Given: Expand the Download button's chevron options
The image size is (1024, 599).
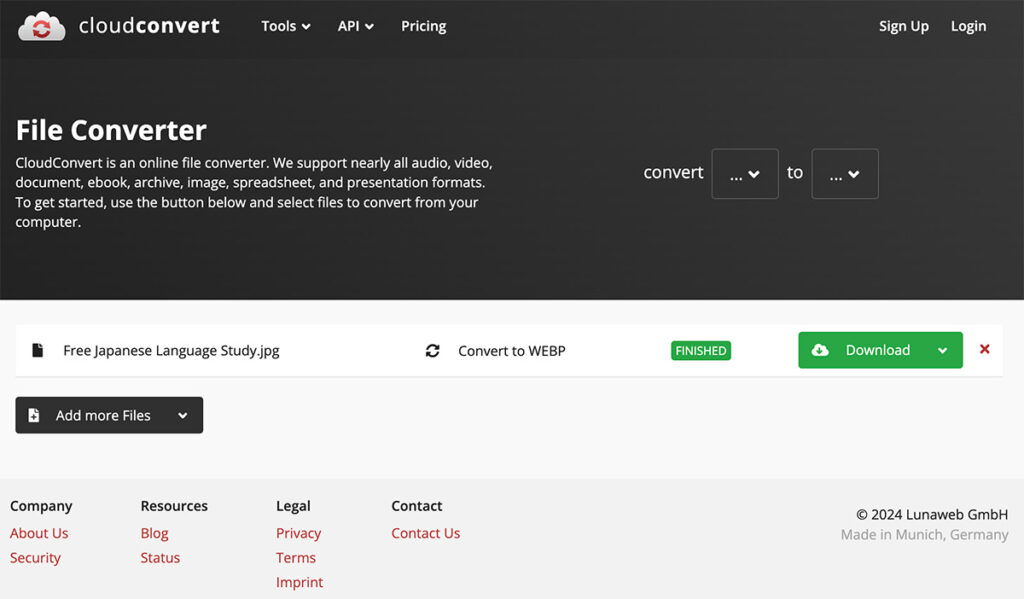Looking at the screenshot, I should point(941,350).
